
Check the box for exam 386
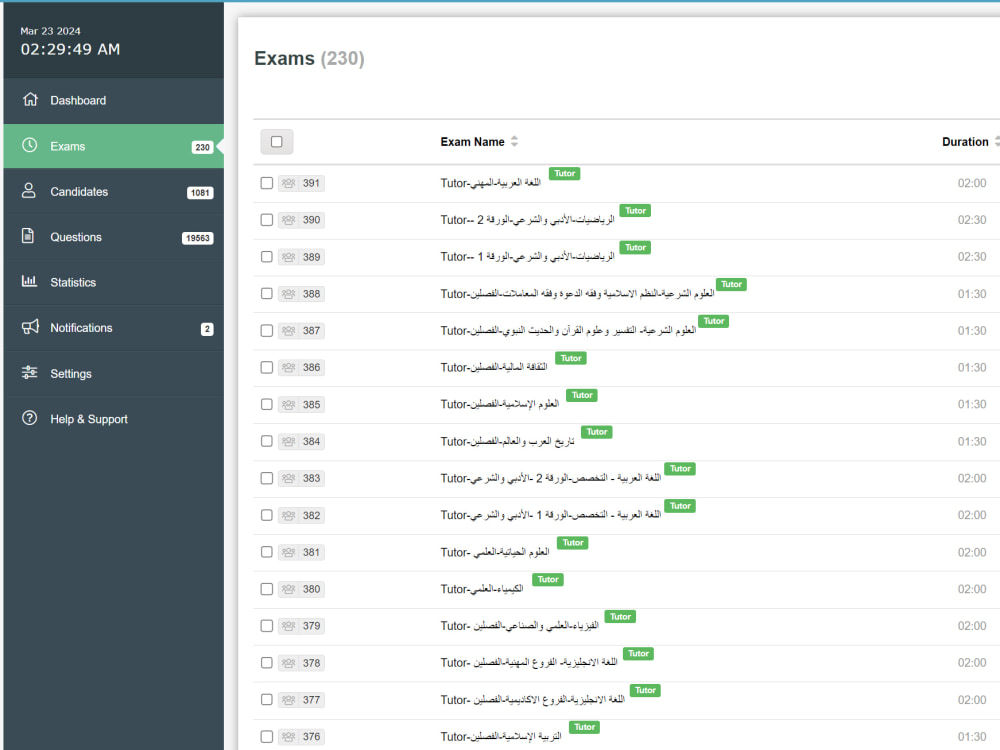[267, 367]
